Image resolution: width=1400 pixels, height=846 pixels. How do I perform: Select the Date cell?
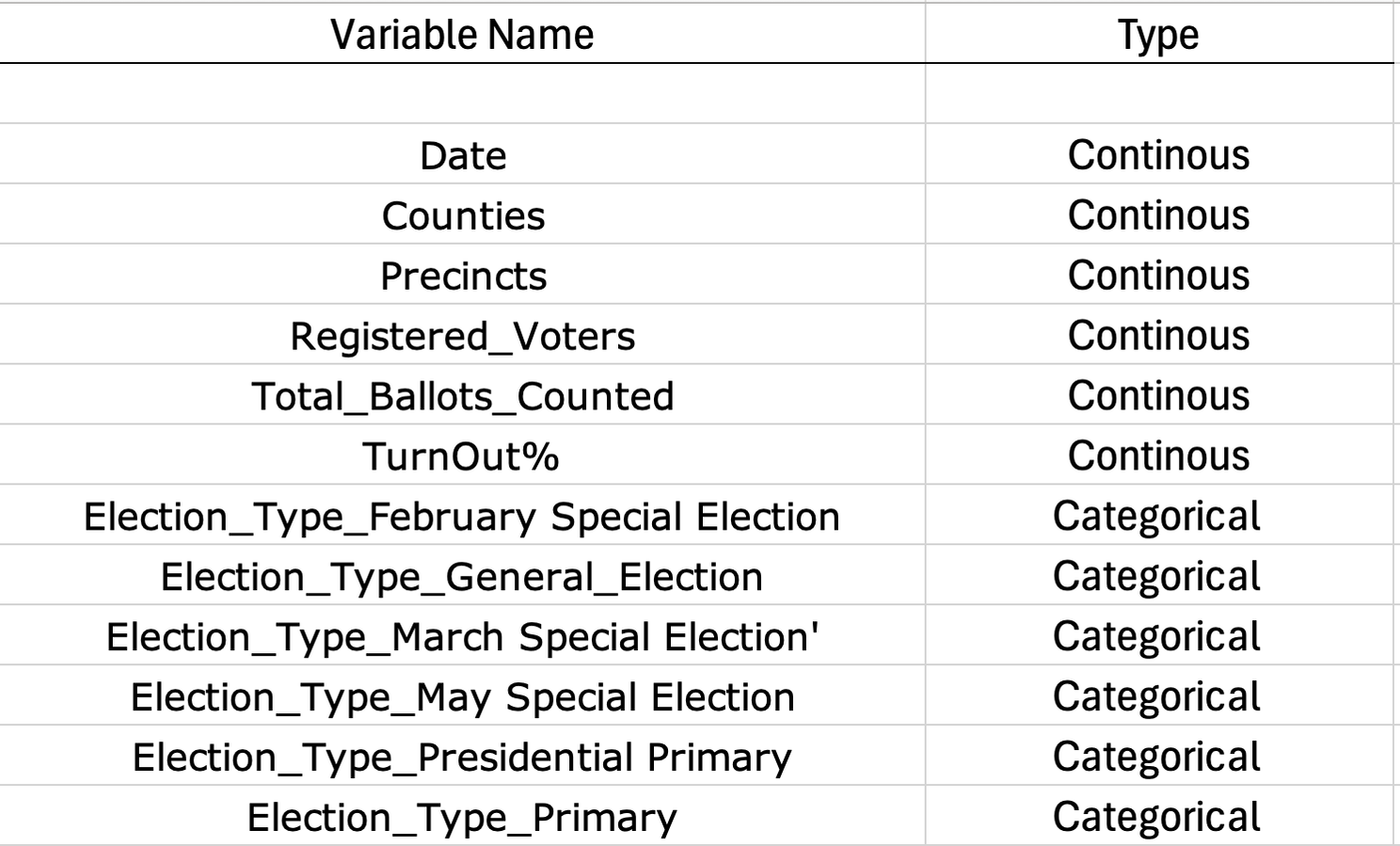(462, 155)
